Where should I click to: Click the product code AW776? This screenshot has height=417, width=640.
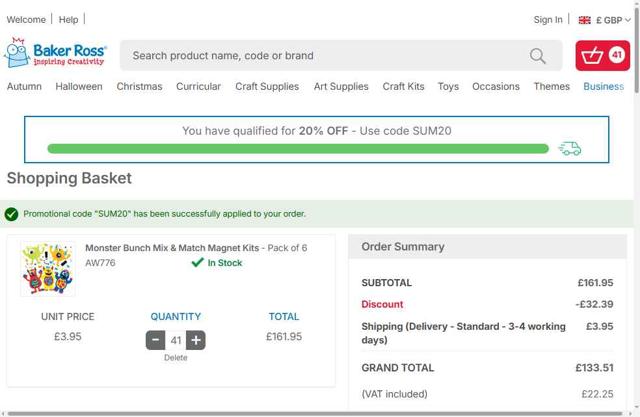(x=100, y=263)
